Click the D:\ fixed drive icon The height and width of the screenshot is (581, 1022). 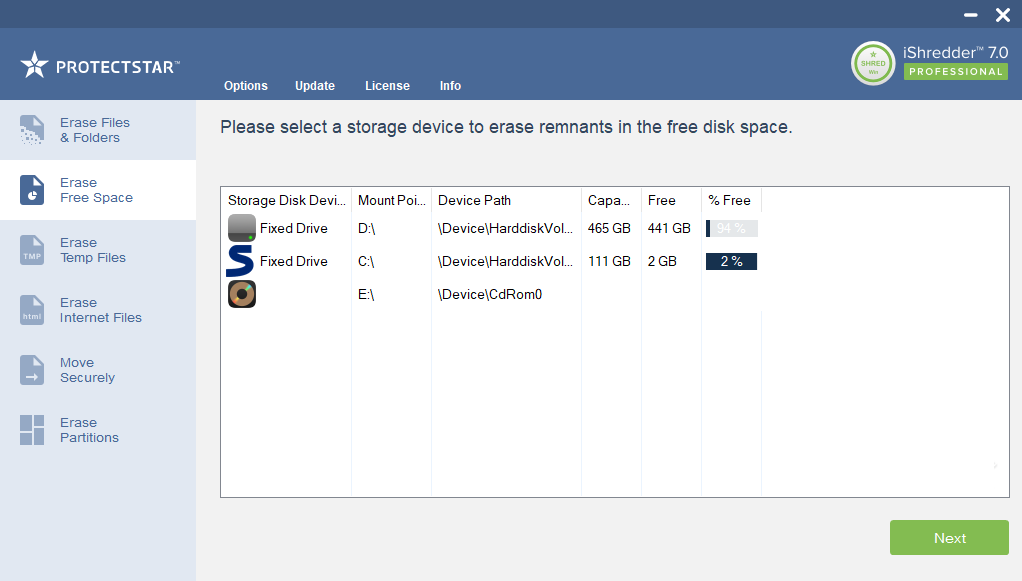pos(242,228)
